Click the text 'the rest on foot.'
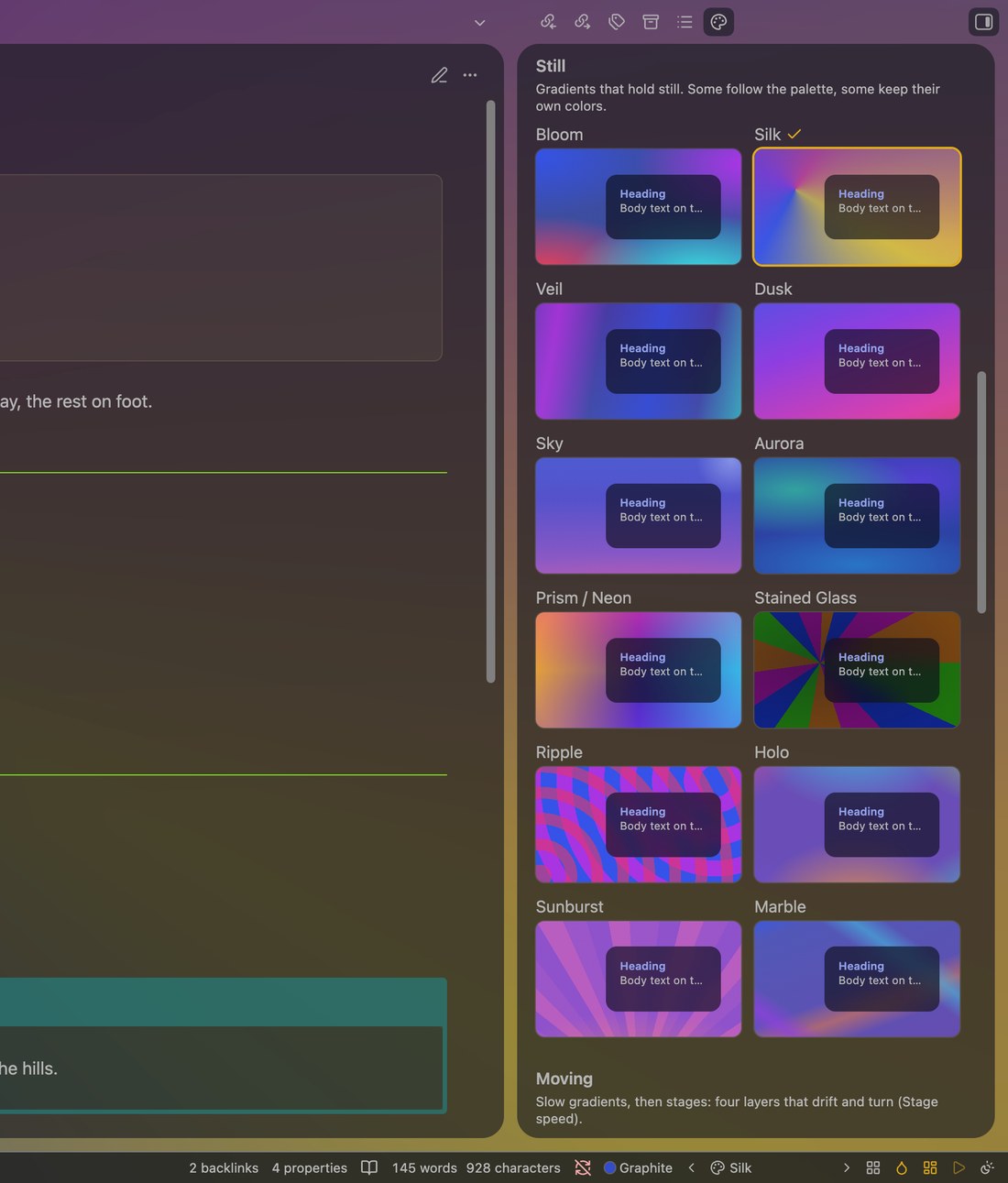This screenshot has height=1183, width=1008. (89, 401)
